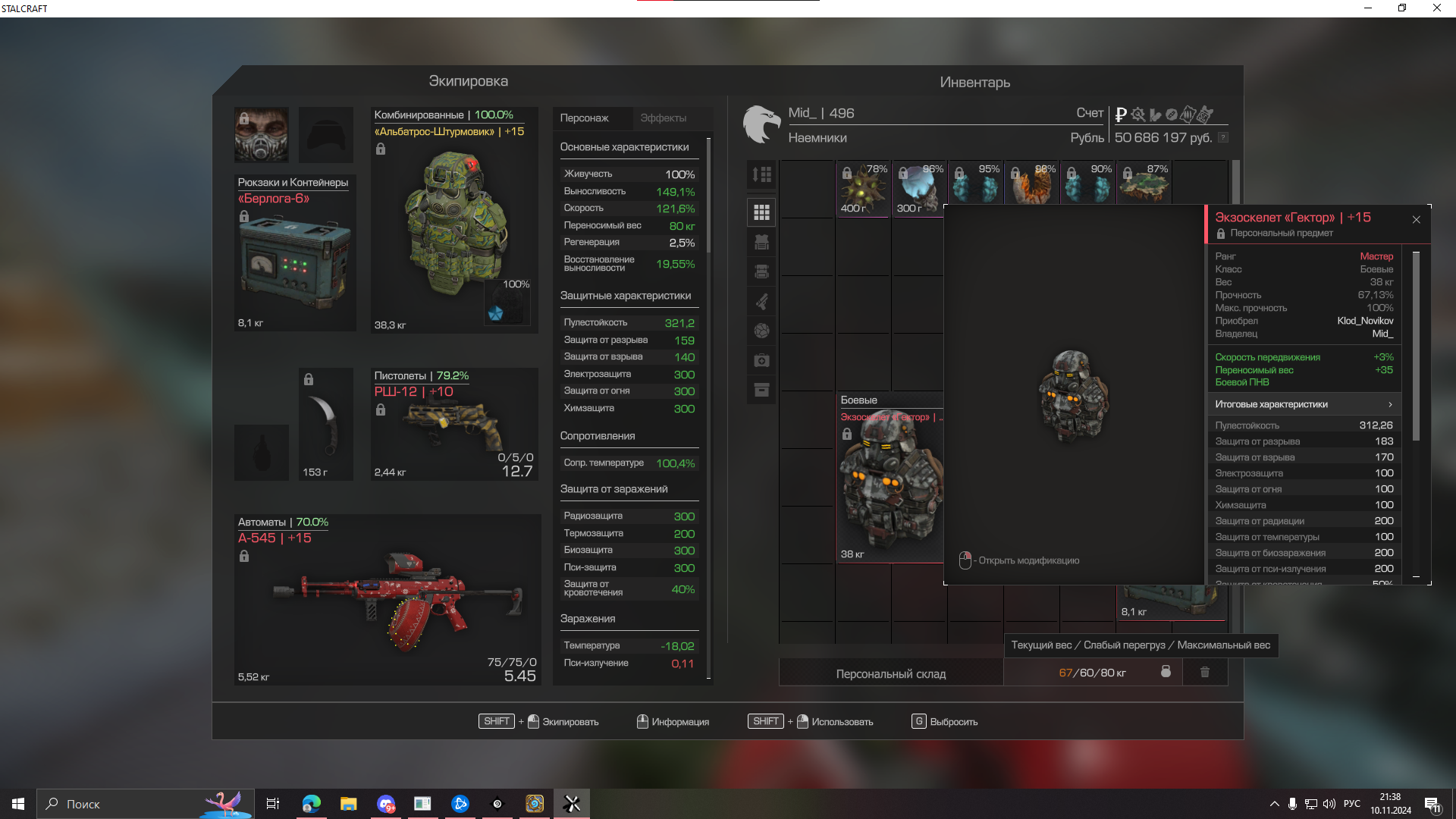Screen dimensions: 1456x819
Task: Click the РУС language indicator
Action: (1352, 804)
